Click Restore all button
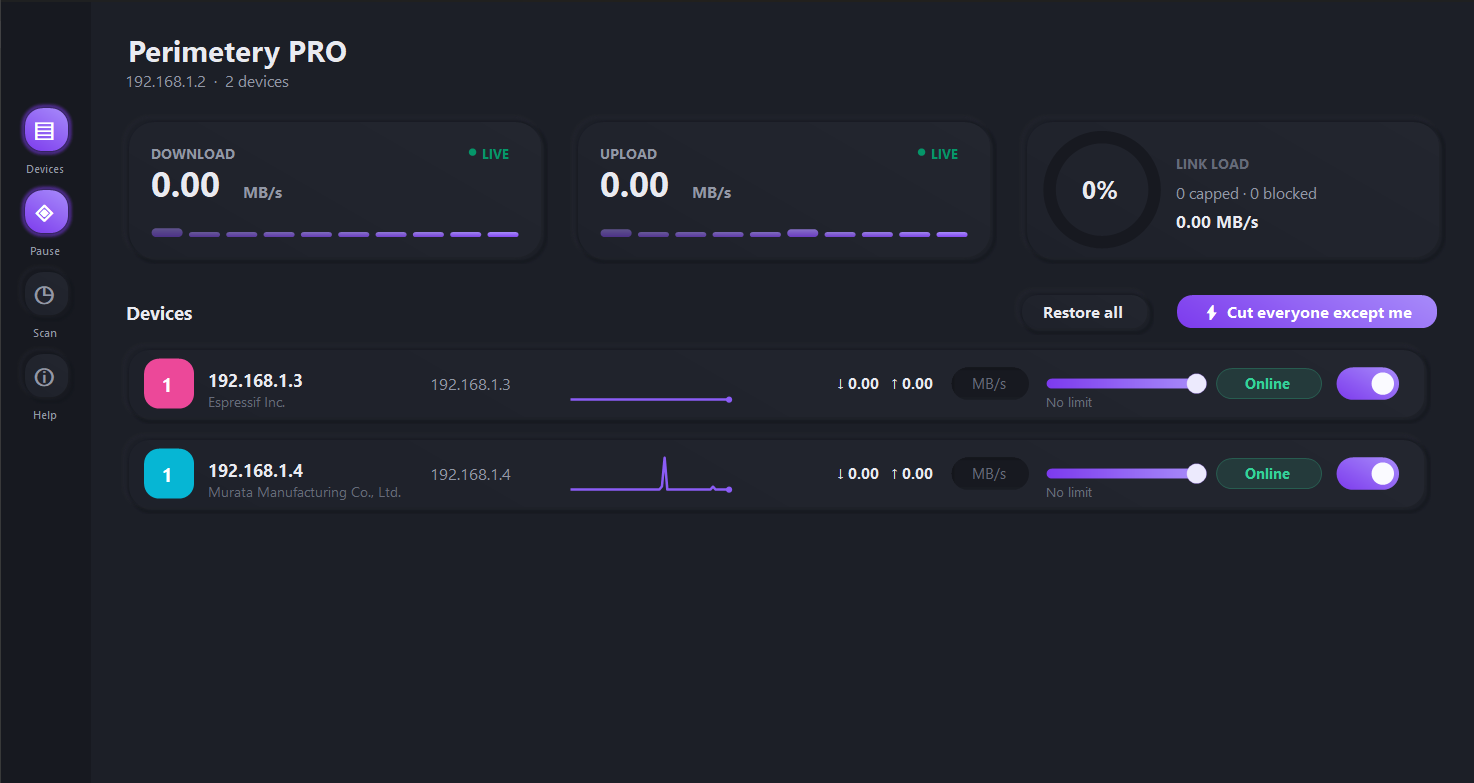This screenshot has height=783, width=1474. coord(1083,312)
